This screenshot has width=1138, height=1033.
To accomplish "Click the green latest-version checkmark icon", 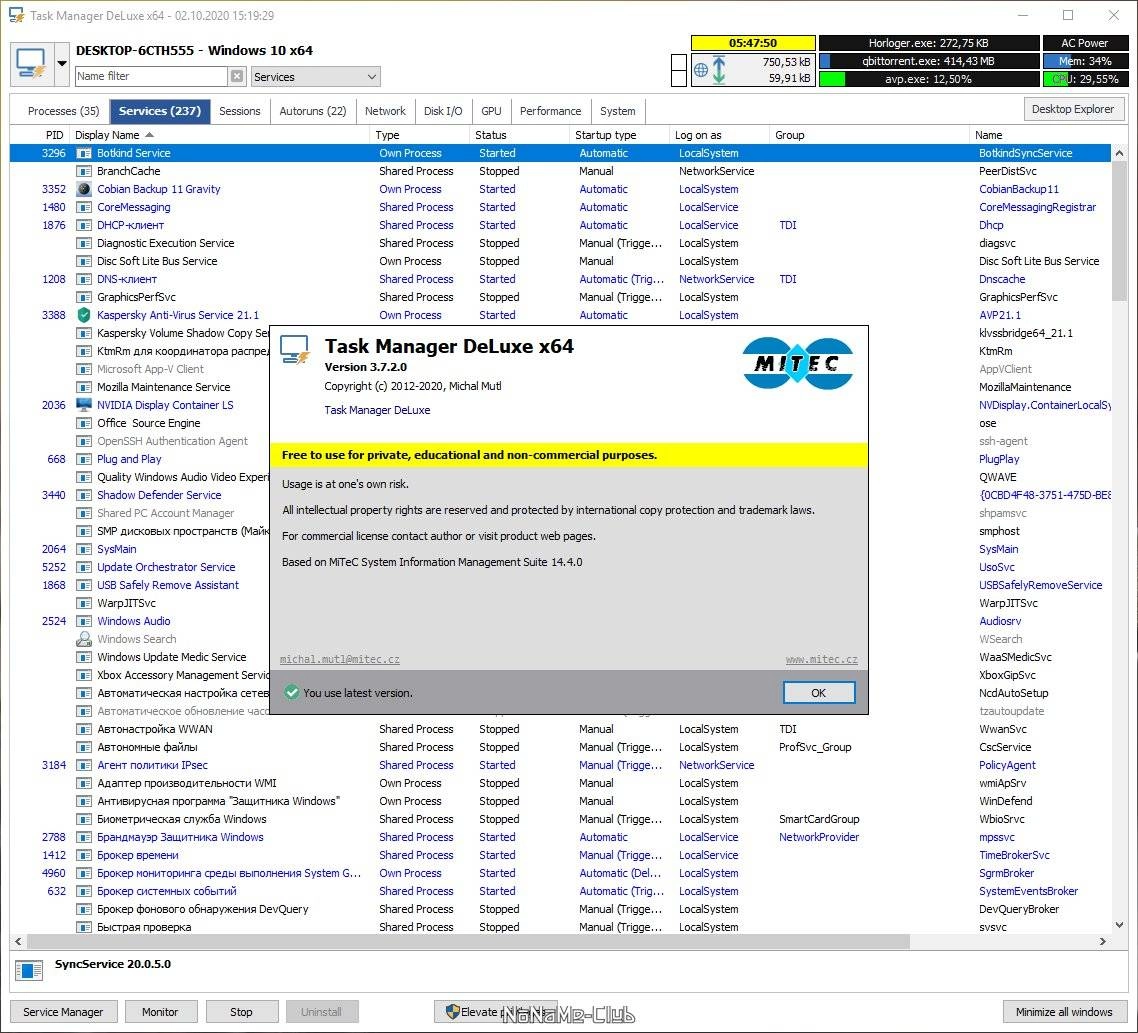I will [x=292, y=693].
